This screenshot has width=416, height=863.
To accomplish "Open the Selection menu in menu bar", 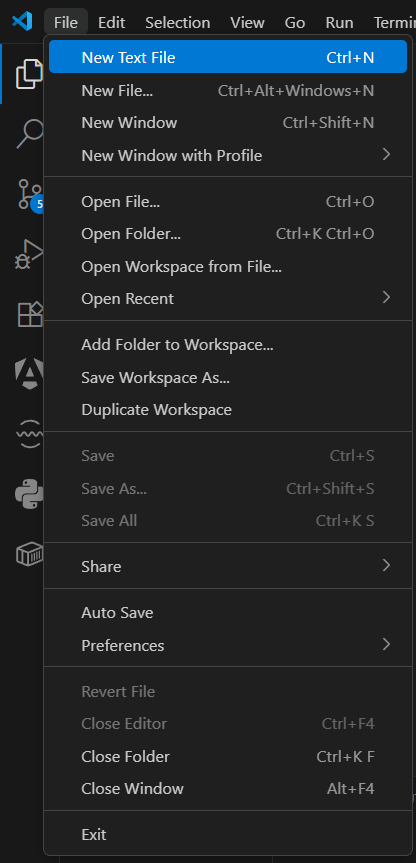I will point(177,23).
